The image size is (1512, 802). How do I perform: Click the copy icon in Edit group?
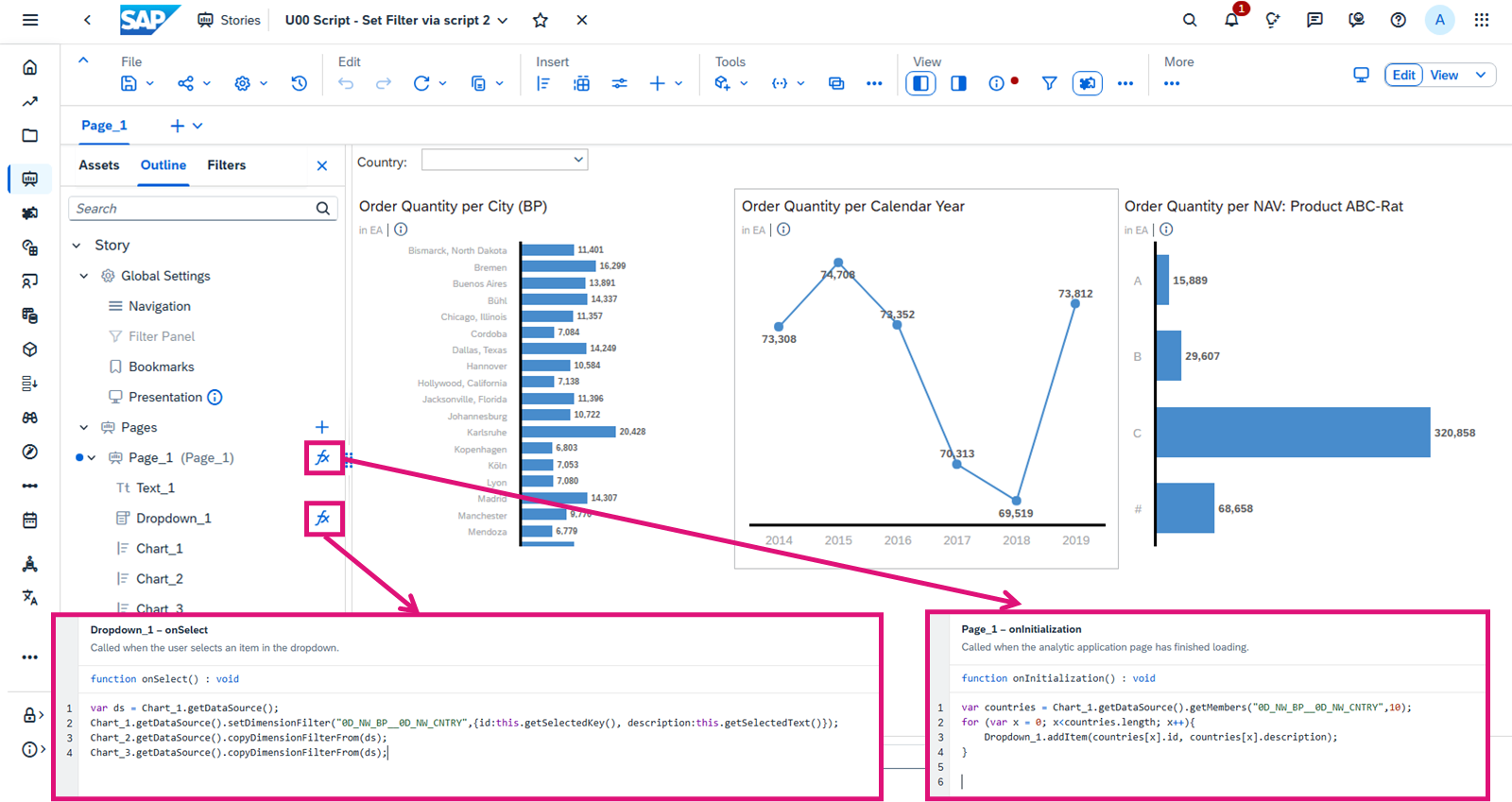(478, 83)
